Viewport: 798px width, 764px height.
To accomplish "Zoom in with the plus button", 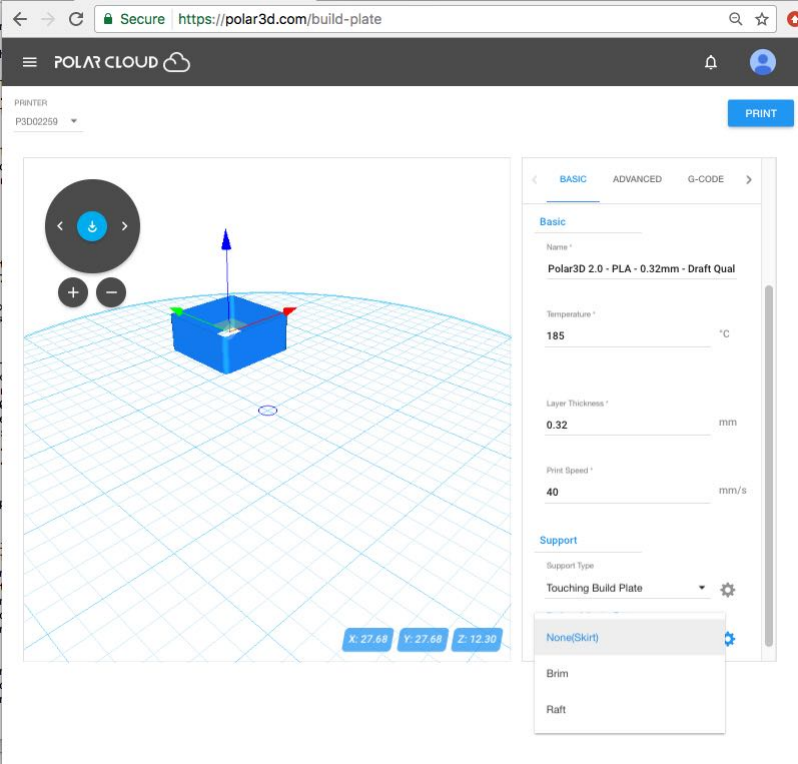I will 73,292.
